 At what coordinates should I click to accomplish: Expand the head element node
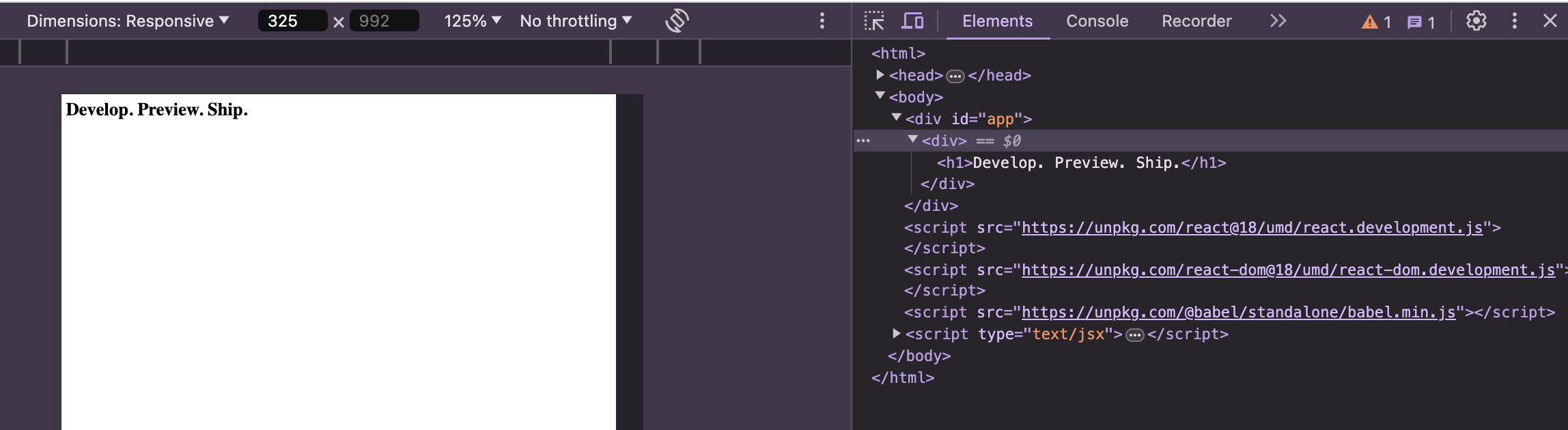click(880, 75)
